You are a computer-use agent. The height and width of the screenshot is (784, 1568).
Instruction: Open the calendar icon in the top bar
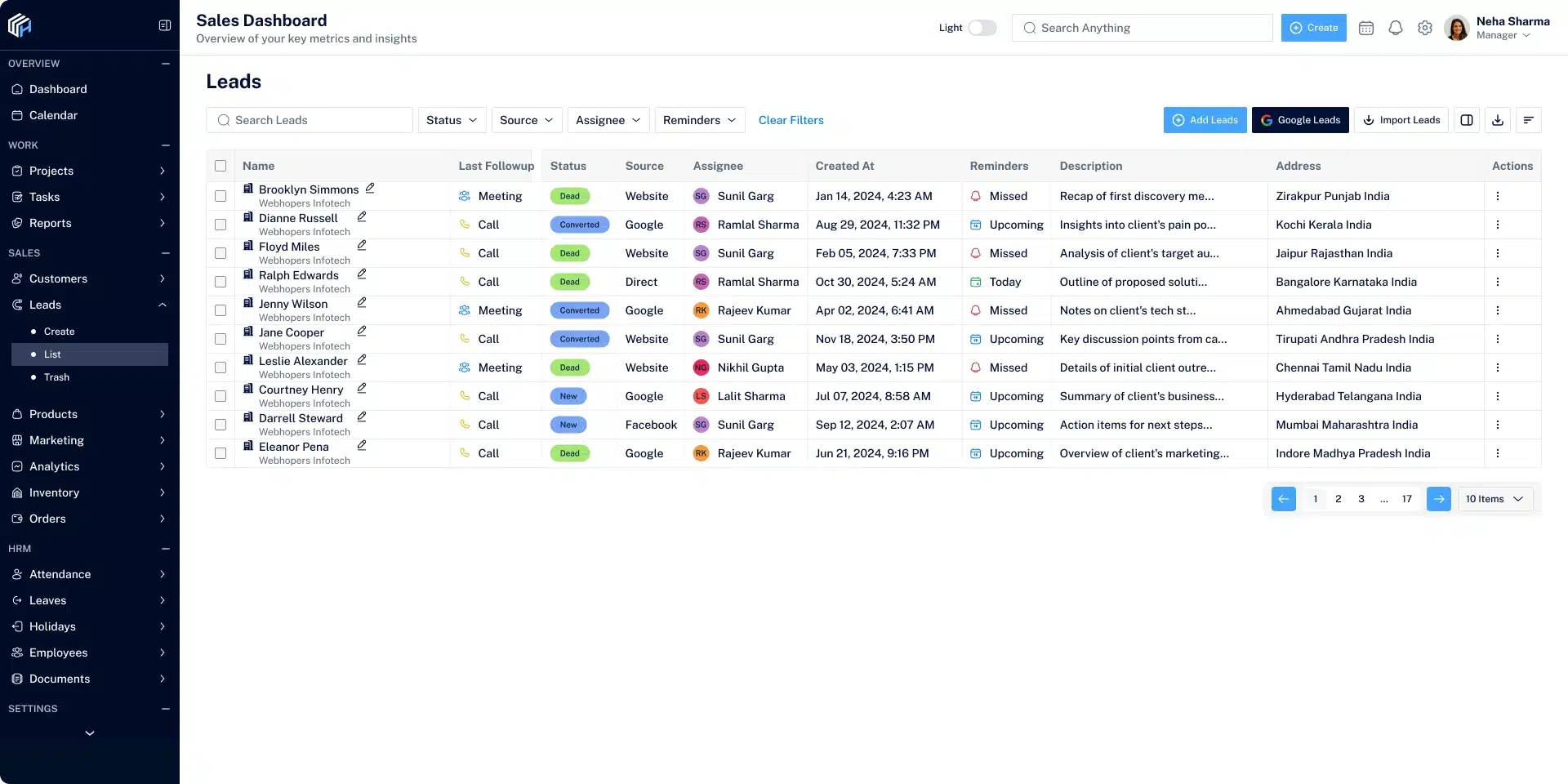pos(1366,28)
